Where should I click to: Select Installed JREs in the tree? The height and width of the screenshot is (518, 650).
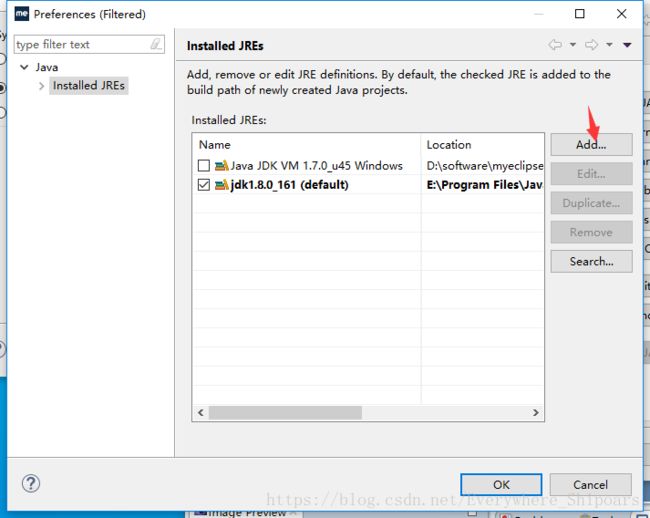(89, 85)
